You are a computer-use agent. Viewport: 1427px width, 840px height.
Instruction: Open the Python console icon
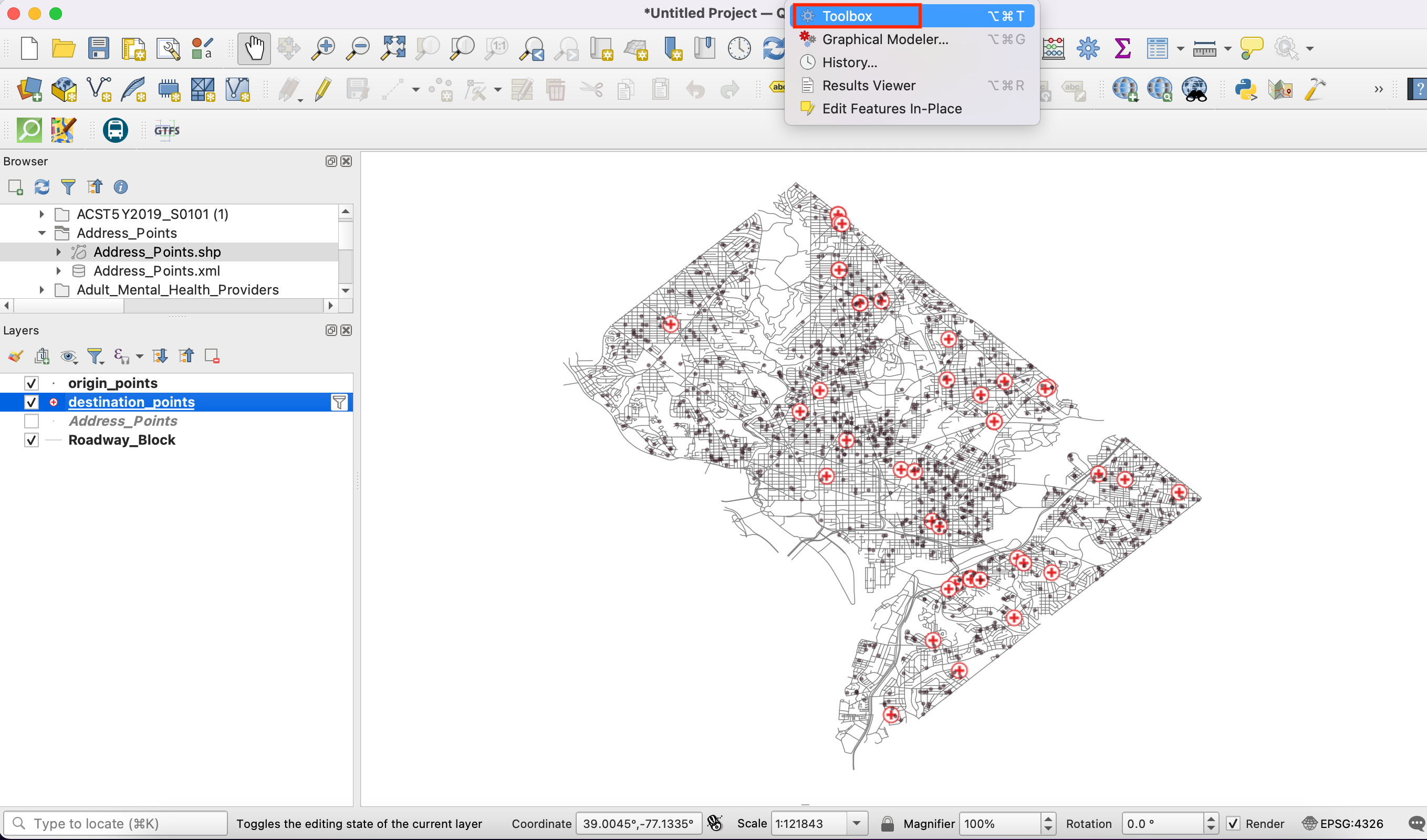tap(1246, 89)
